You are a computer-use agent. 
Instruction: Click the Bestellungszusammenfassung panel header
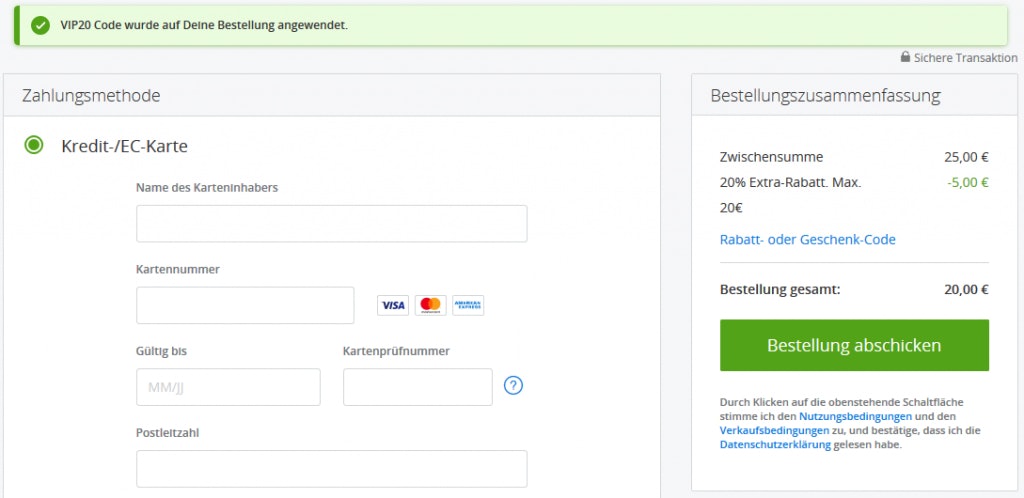point(825,96)
